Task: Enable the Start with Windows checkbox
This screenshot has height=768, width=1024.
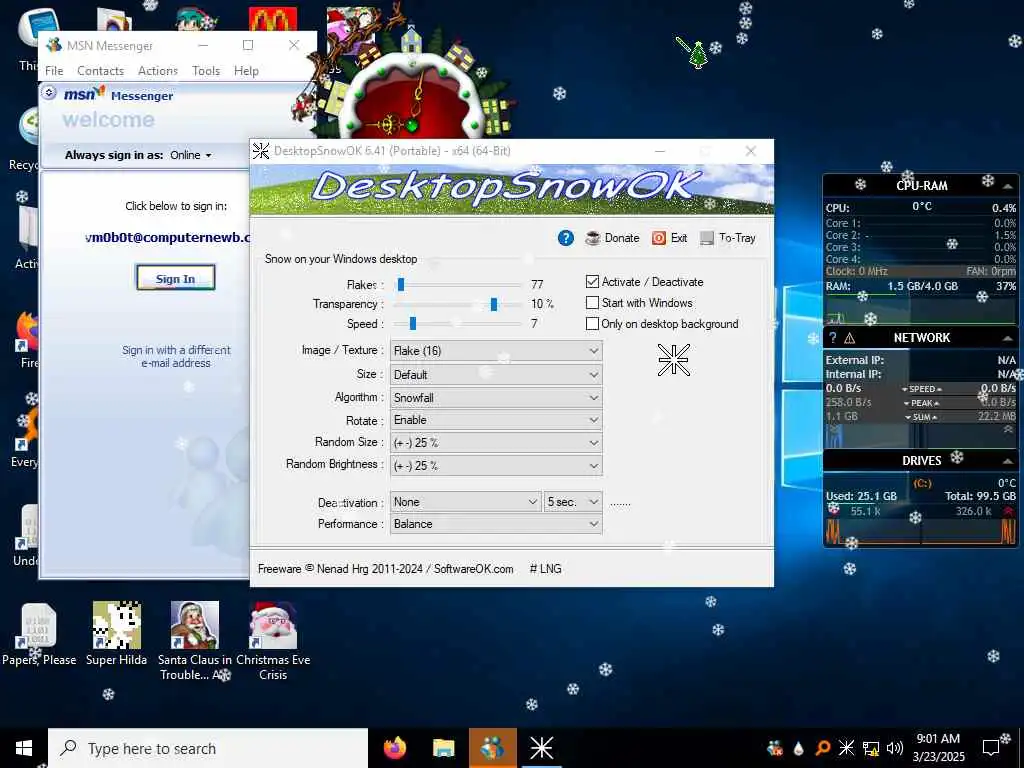Action: pyautogui.click(x=592, y=302)
